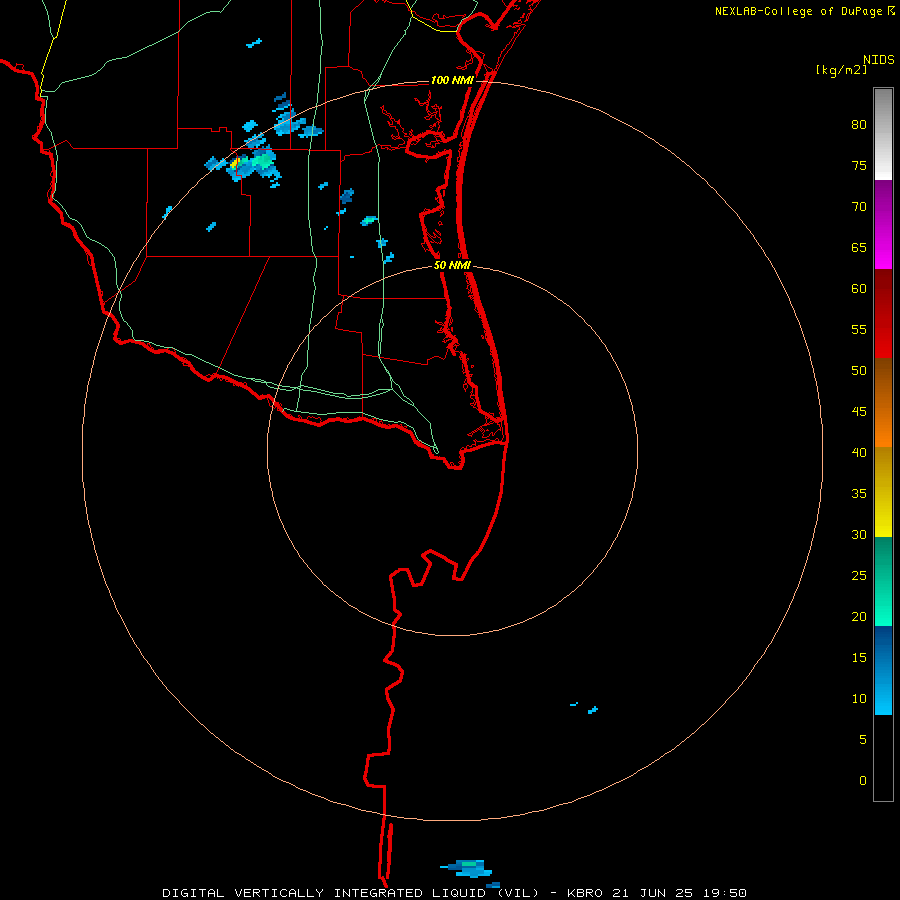Click the legend value 60
The width and height of the screenshot is (900, 900).
click(859, 289)
